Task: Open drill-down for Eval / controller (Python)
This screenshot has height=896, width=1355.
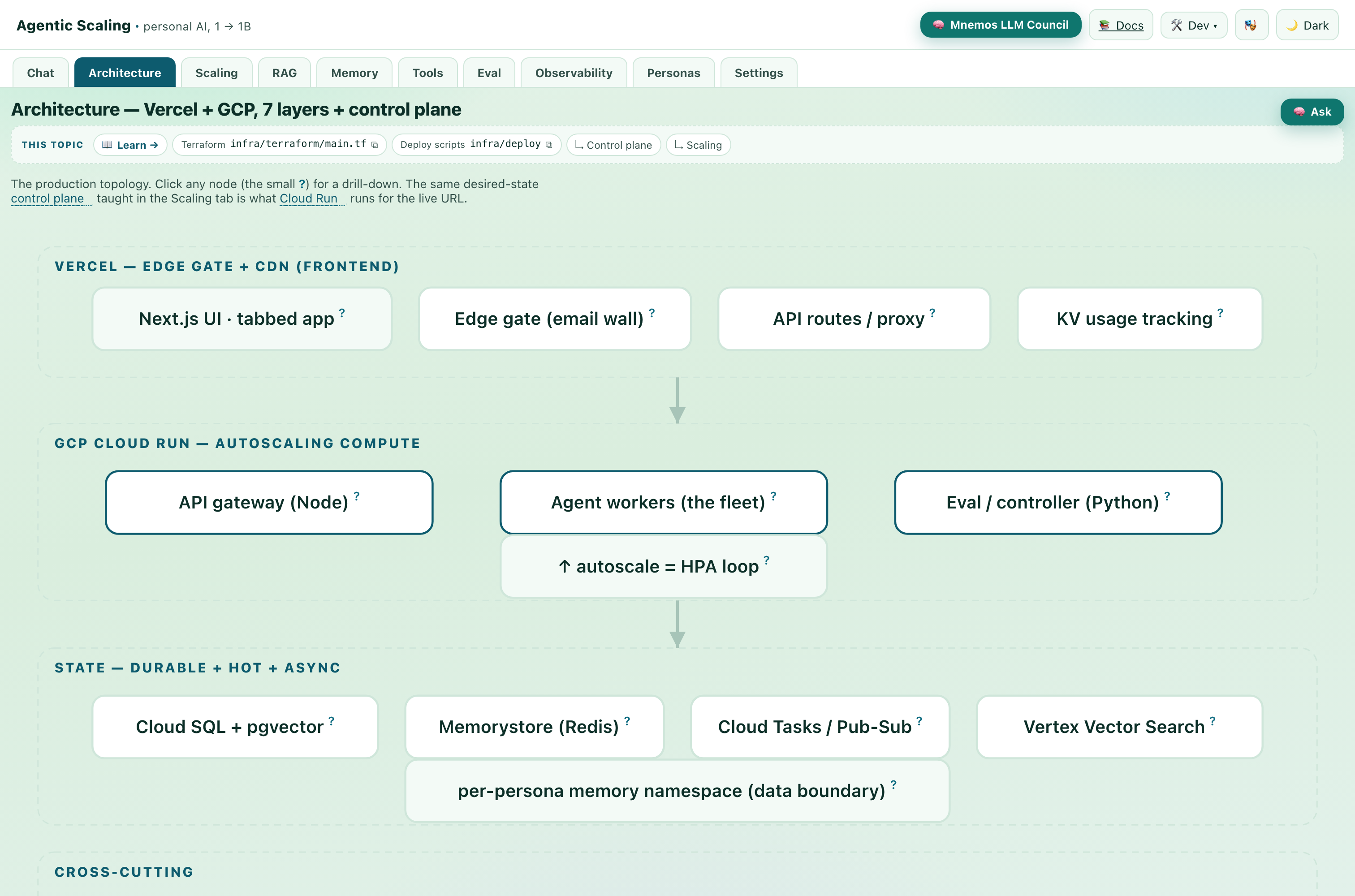Action: coord(1167,496)
